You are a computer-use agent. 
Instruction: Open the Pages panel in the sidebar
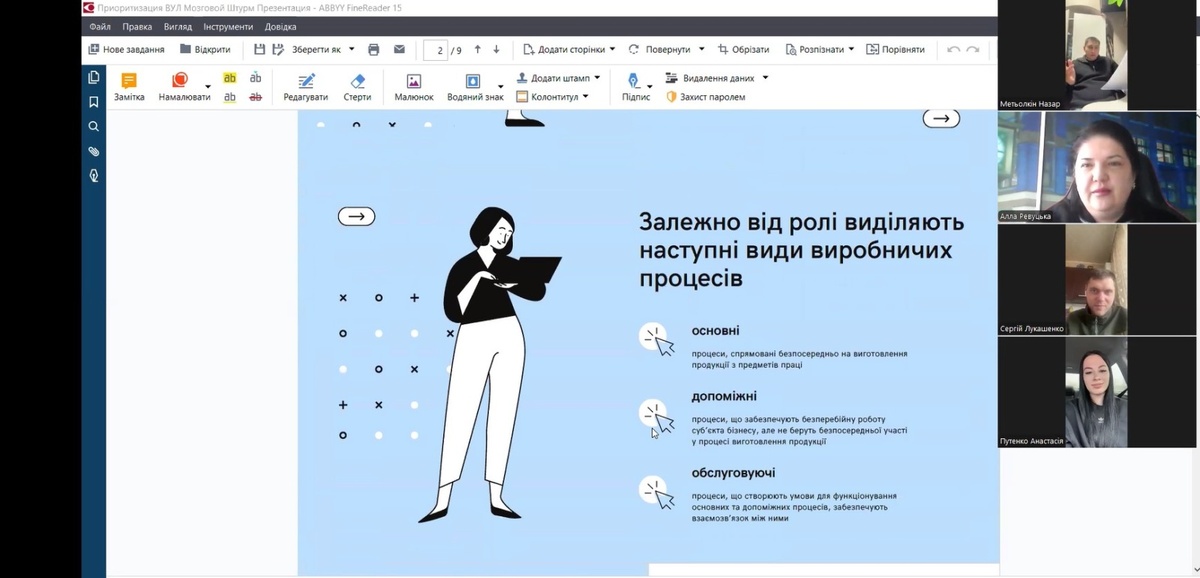(x=94, y=77)
